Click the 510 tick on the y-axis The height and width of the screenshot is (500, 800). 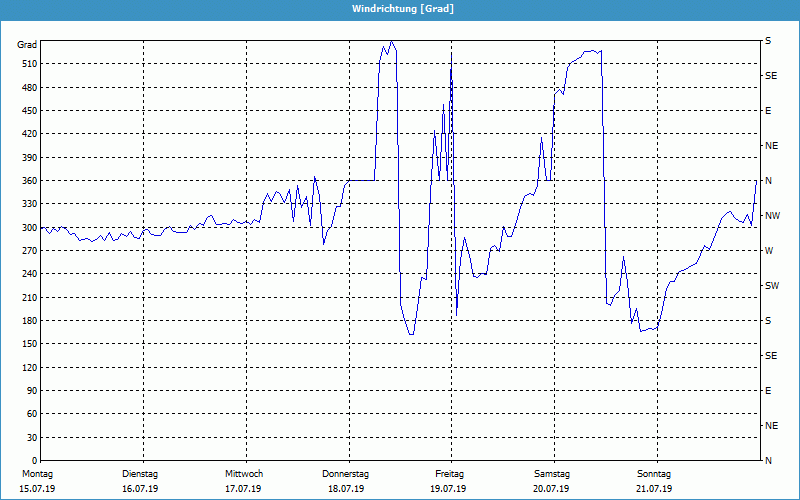(x=27, y=64)
